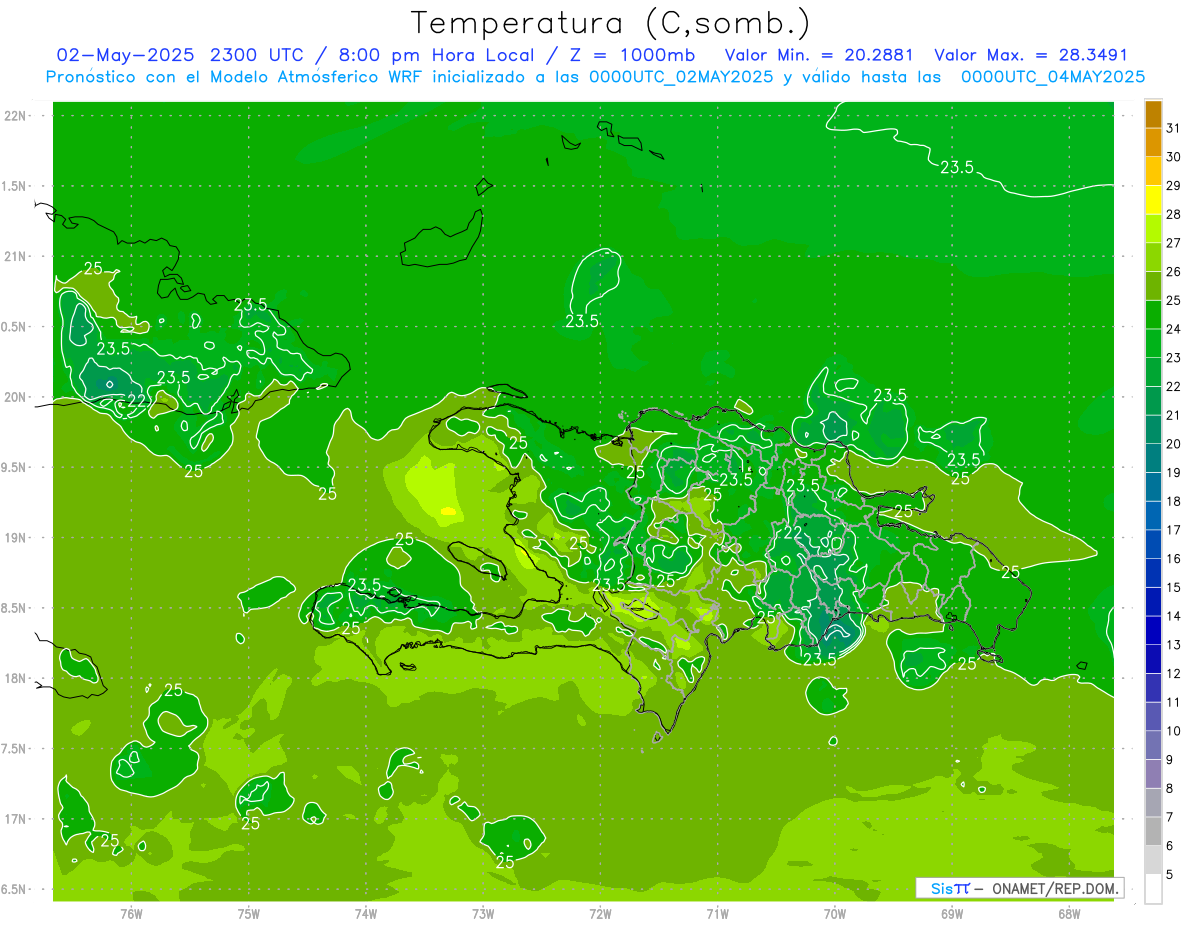The height and width of the screenshot is (927, 1200).
Task: Click the "74W" longitude axis label
Action: tap(366, 914)
